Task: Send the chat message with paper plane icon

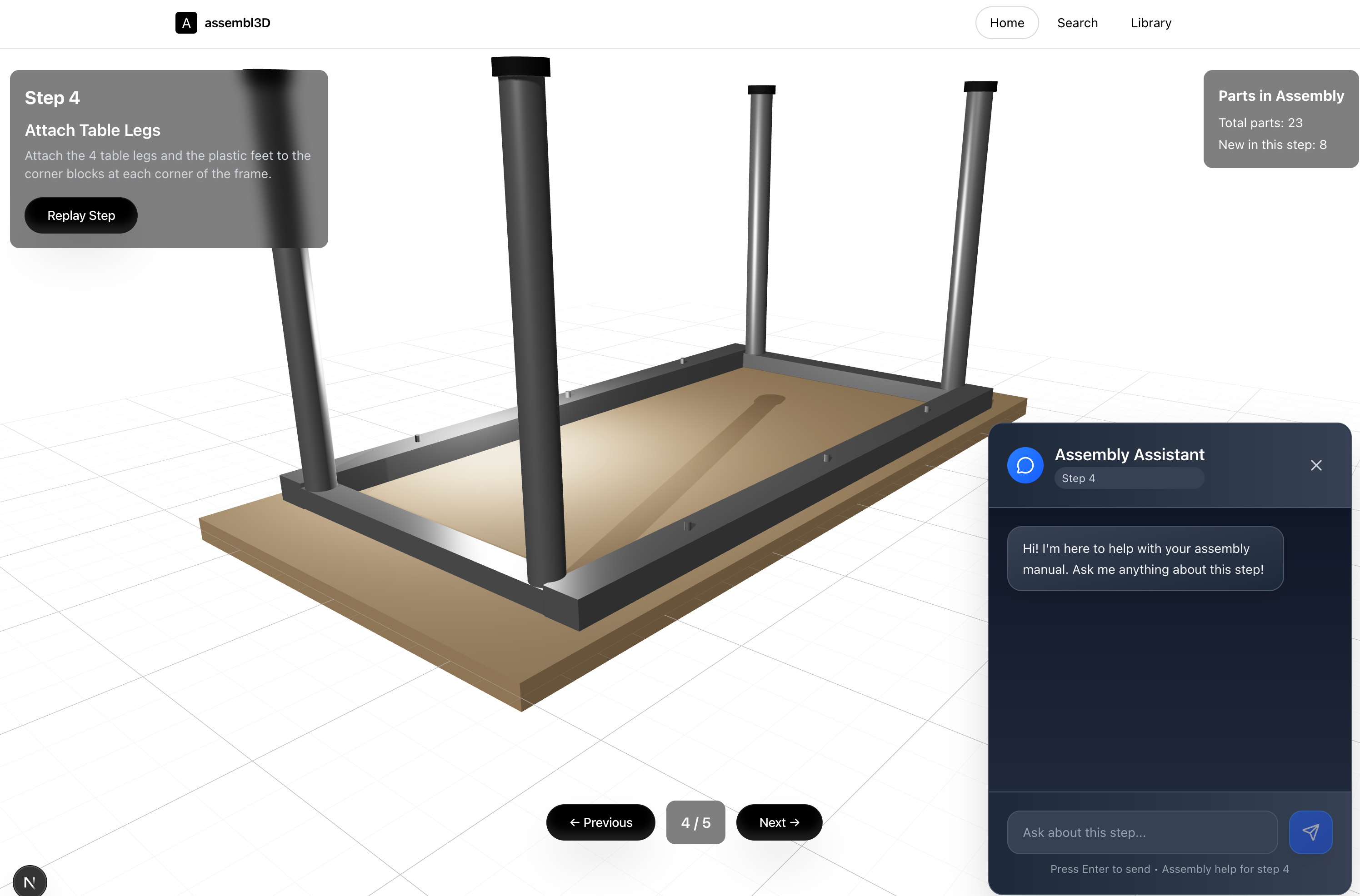Action: [x=1310, y=832]
